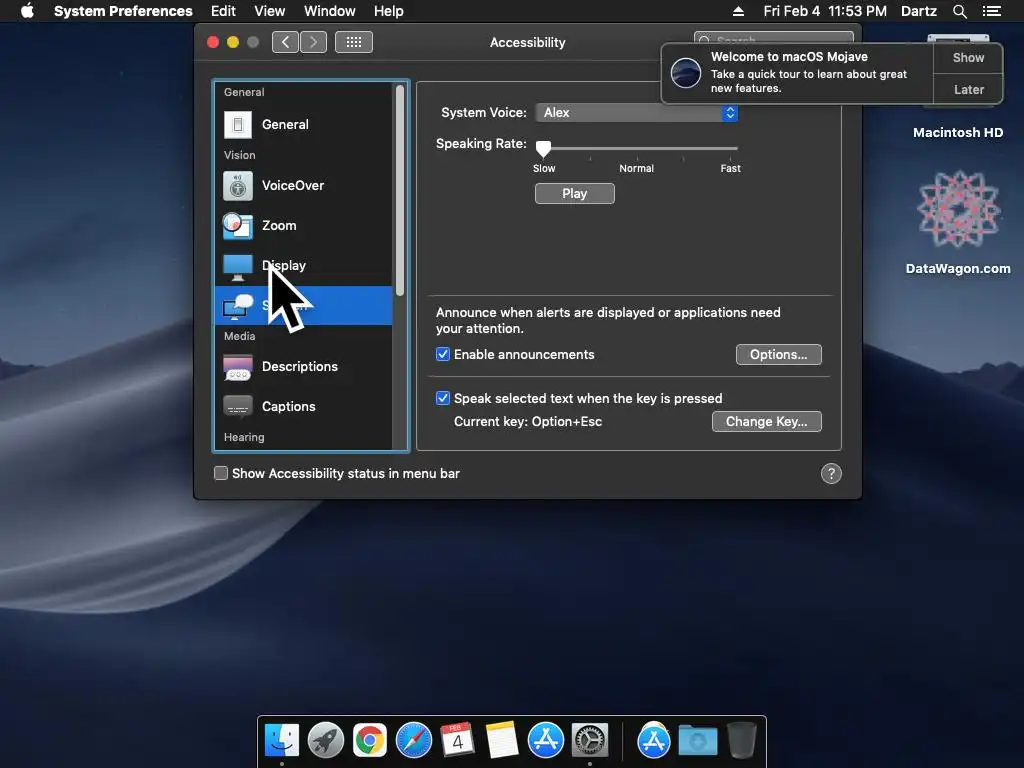Open announcement Options

[x=778, y=355]
